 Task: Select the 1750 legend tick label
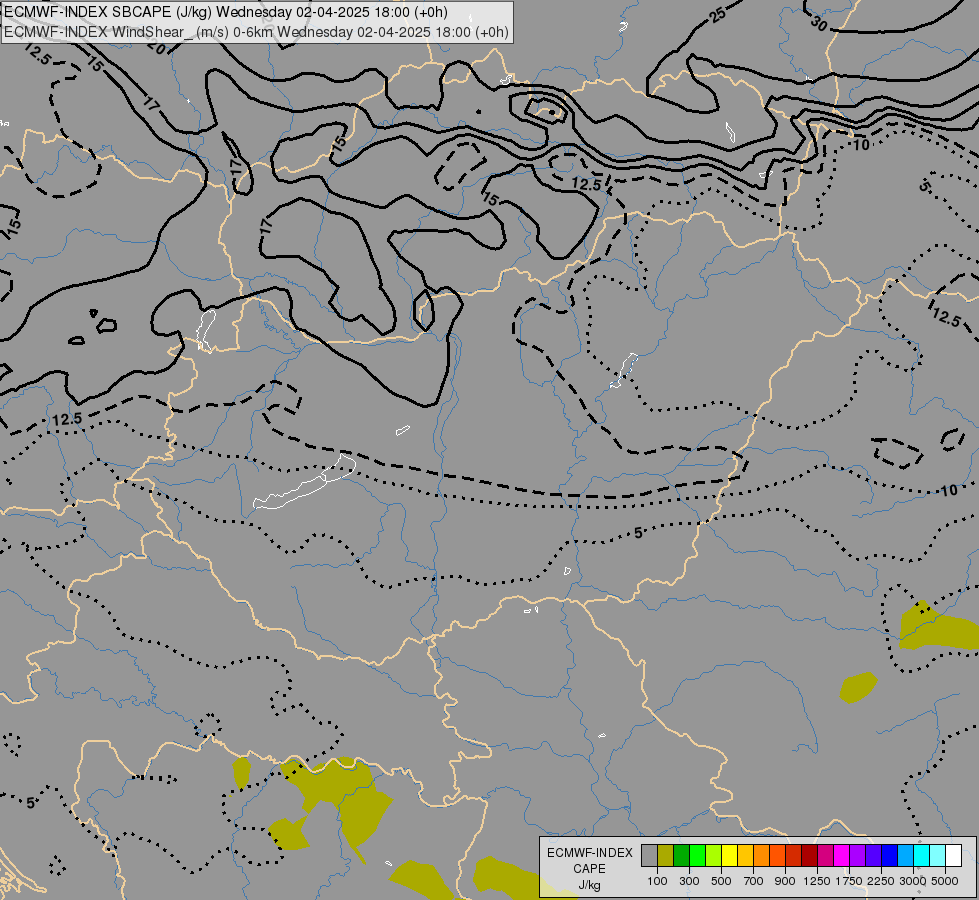pos(849,881)
